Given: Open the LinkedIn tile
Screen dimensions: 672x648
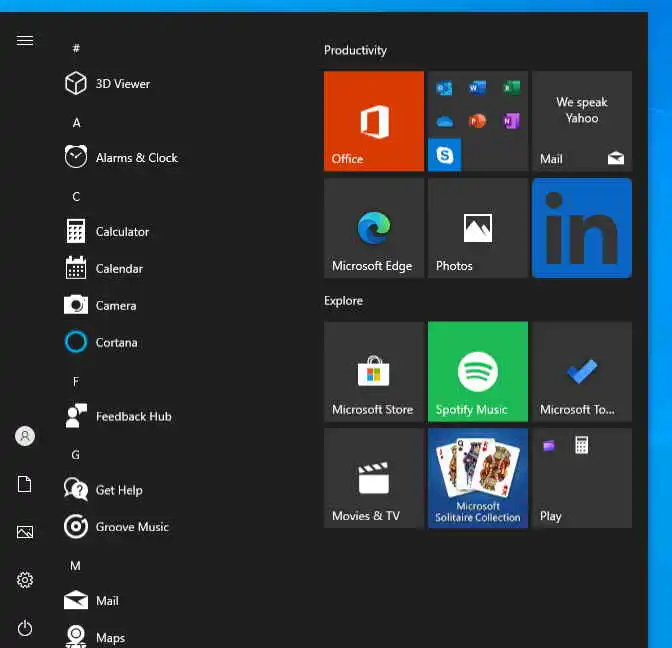Looking at the screenshot, I should (582, 228).
